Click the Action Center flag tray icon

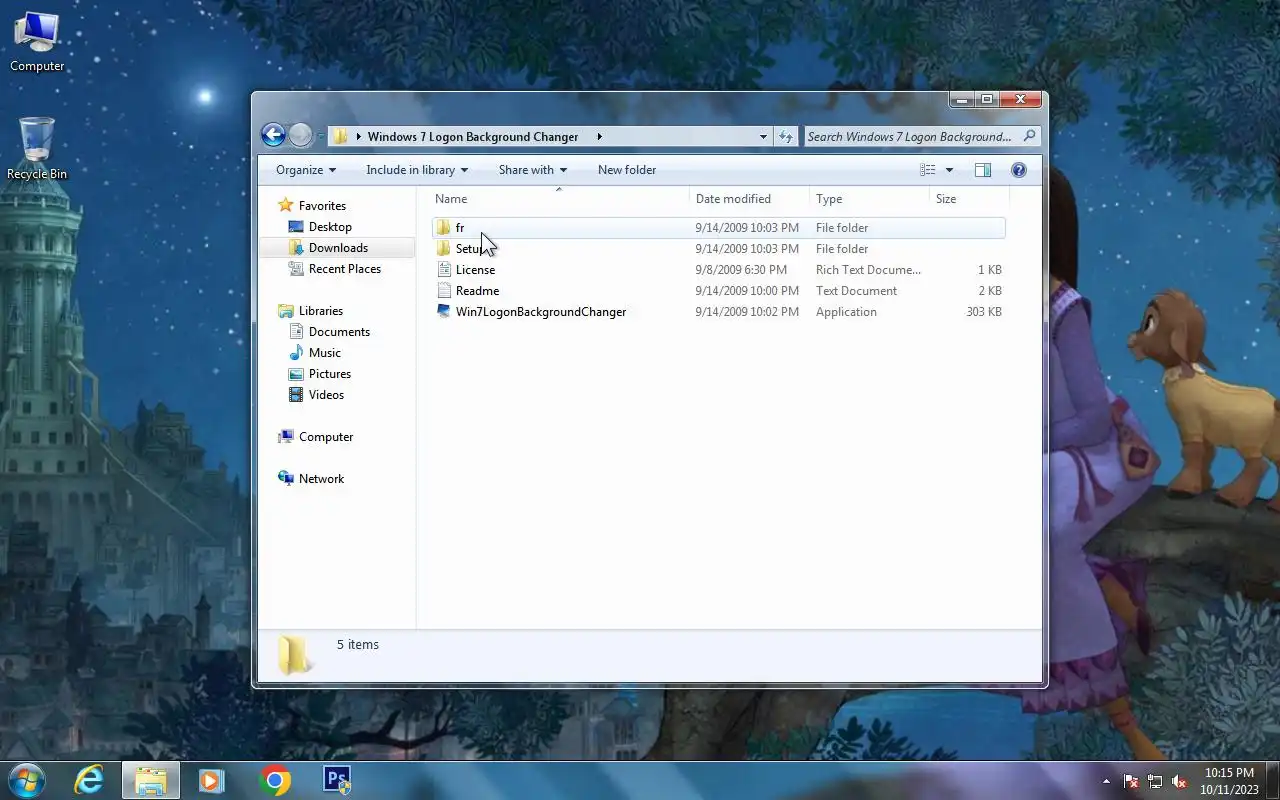pos(1131,781)
